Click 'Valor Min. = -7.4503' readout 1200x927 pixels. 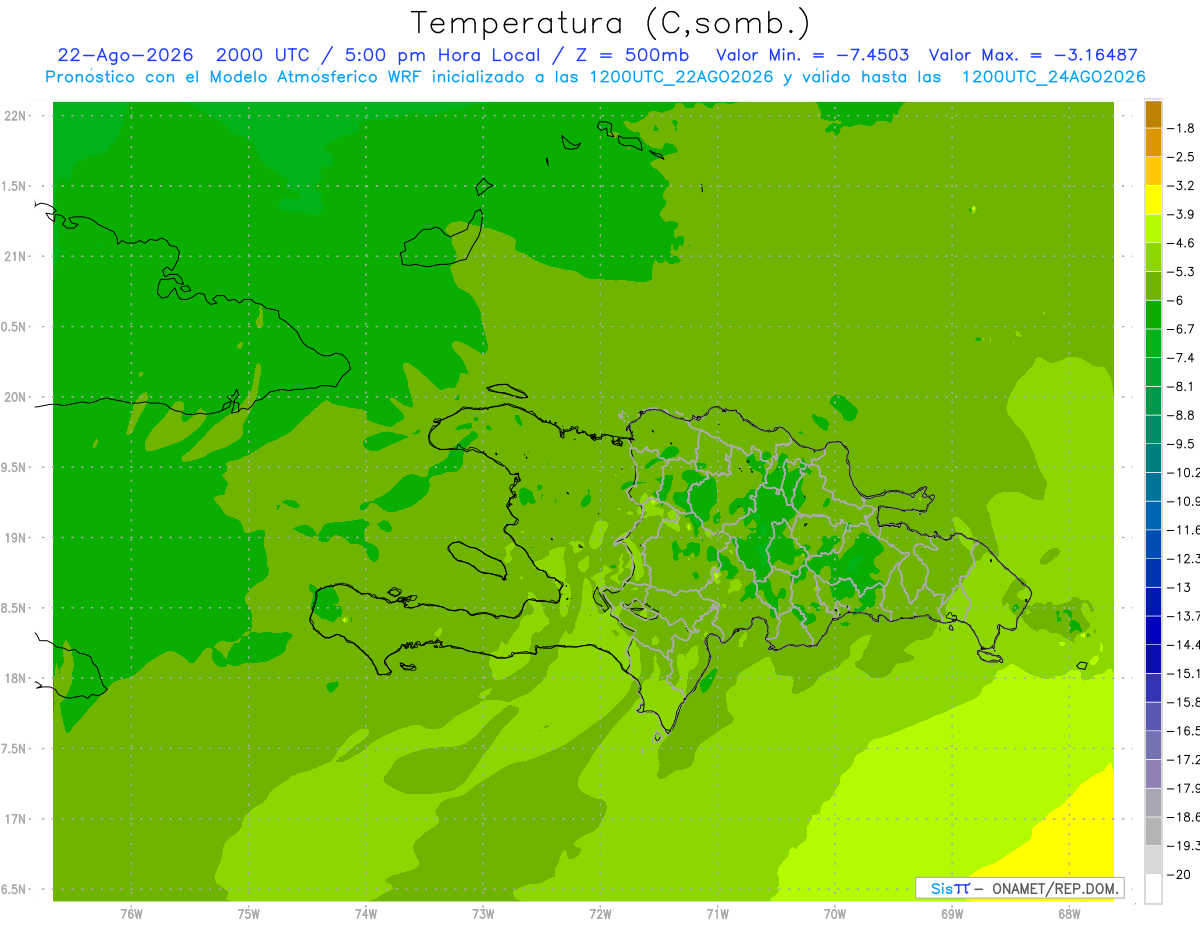pyautogui.click(x=812, y=55)
